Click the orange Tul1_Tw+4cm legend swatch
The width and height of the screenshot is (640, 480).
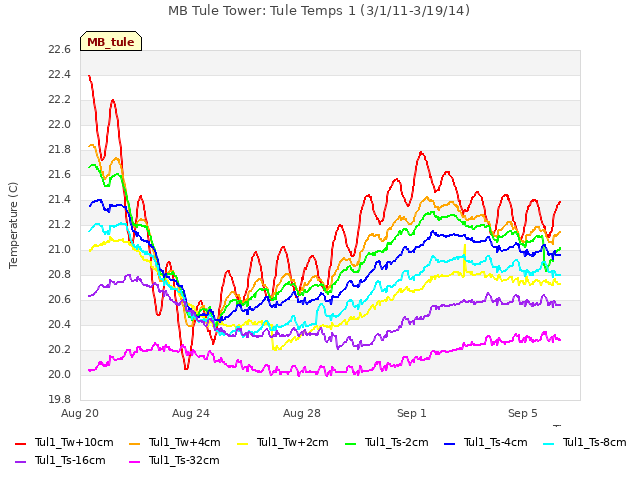click(134, 443)
